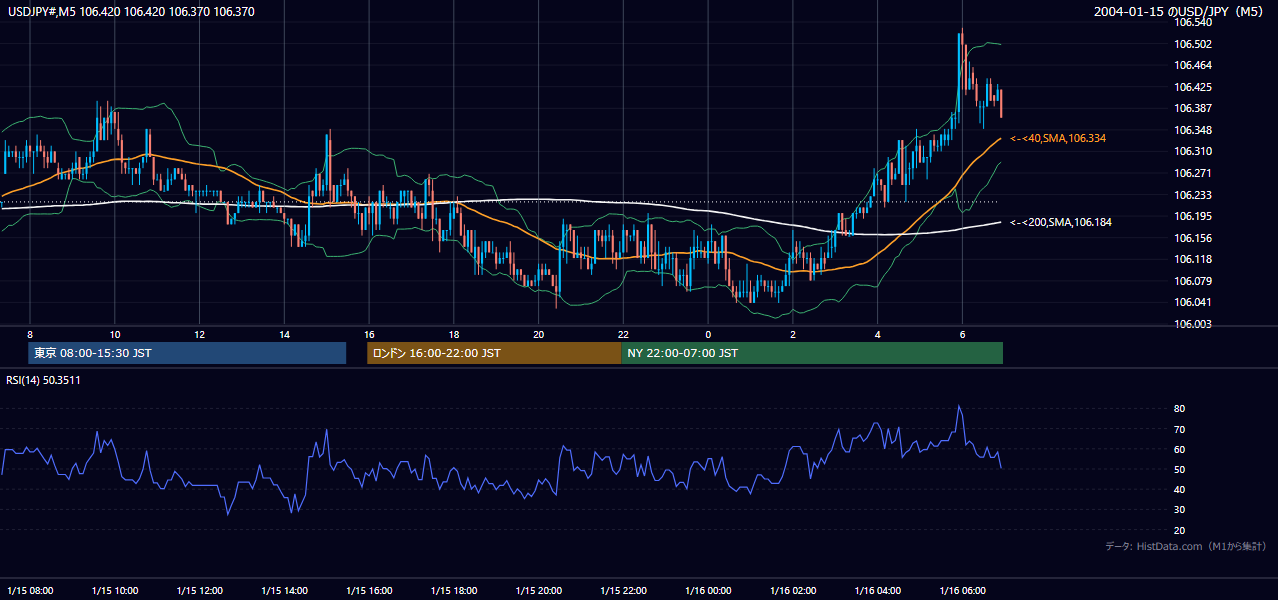Click the bottom time label 1/15 20:00

point(539,590)
